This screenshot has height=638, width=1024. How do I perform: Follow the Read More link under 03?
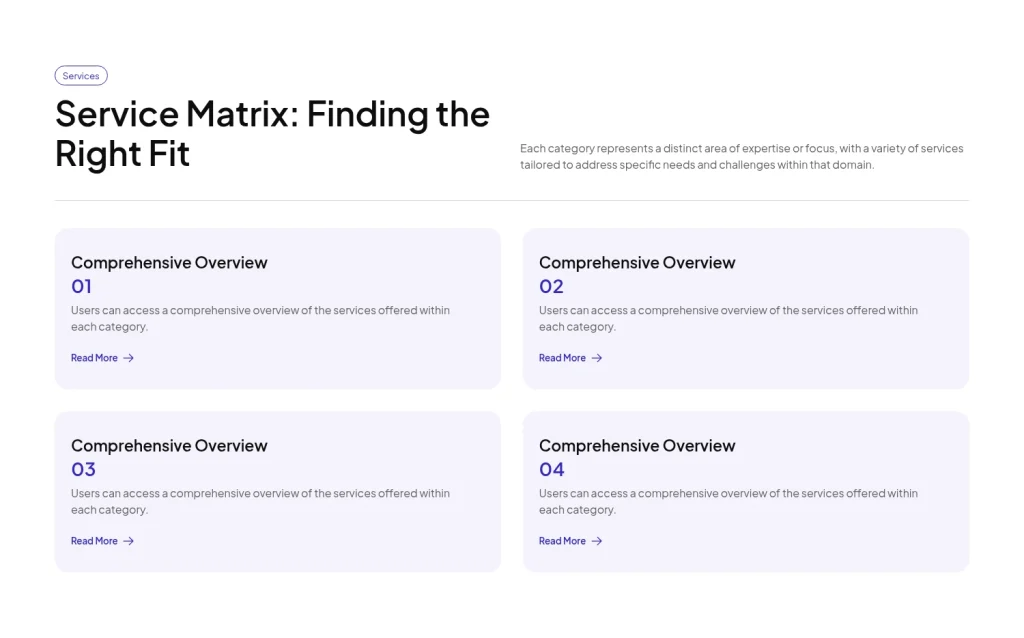tap(95, 541)
